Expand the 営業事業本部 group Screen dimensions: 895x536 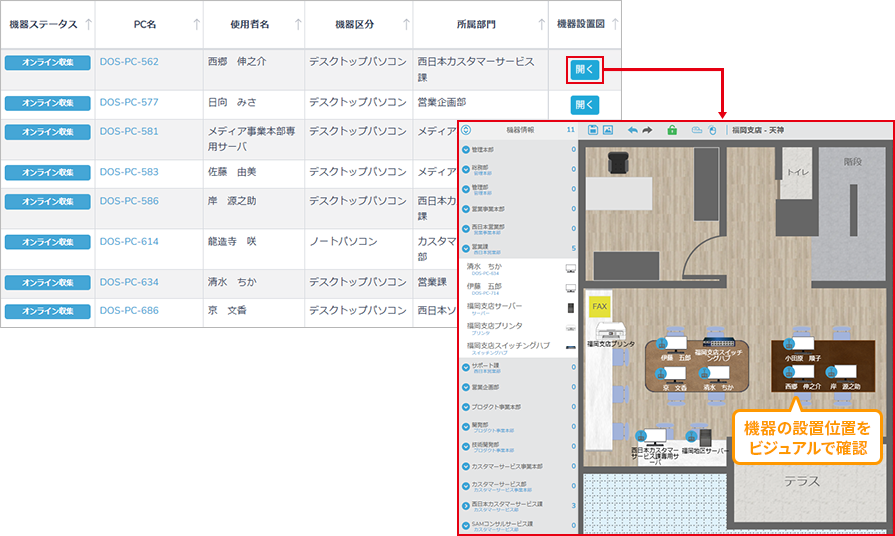pyautogui.click(x=466, y=209)
